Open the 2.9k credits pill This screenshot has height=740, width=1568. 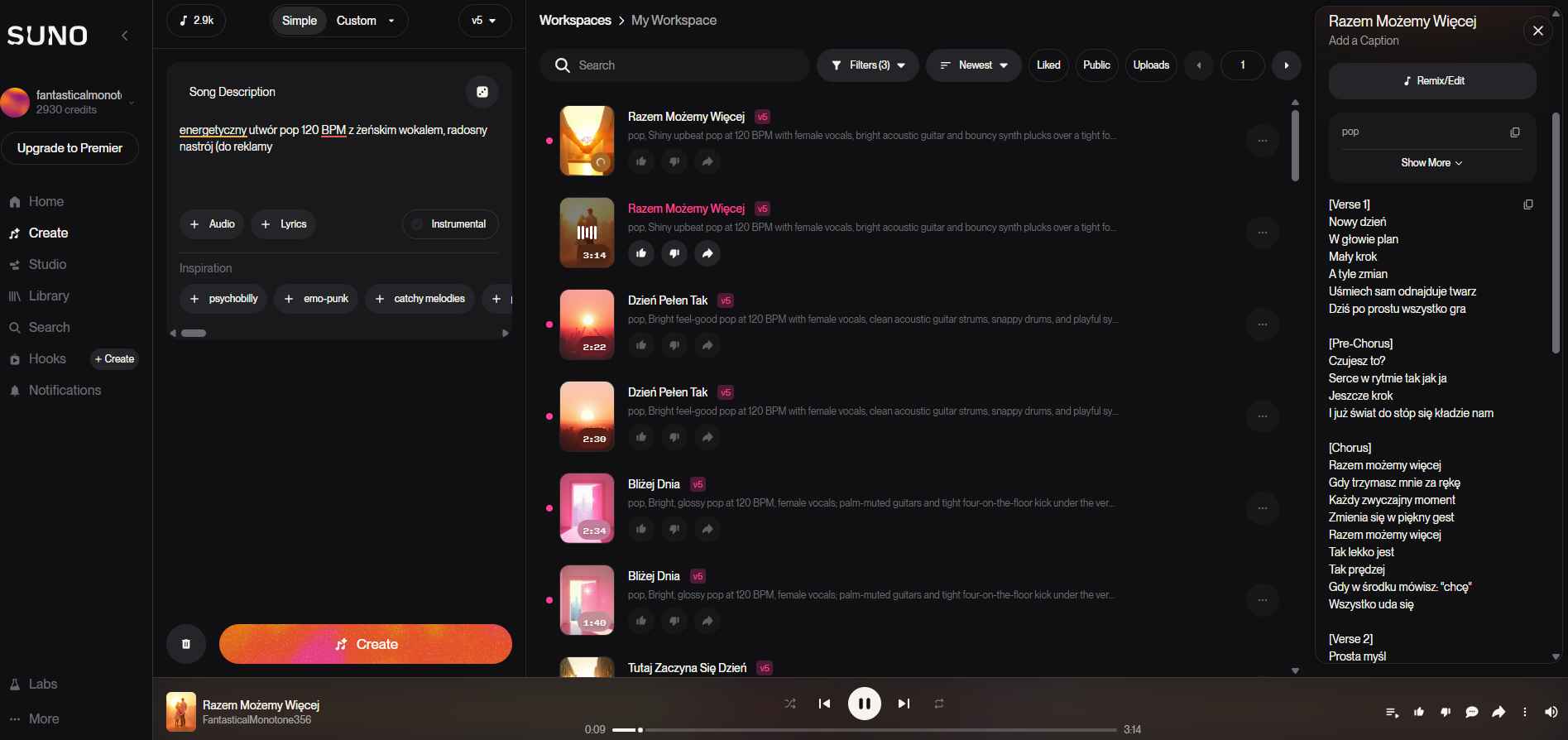(196, 21)
